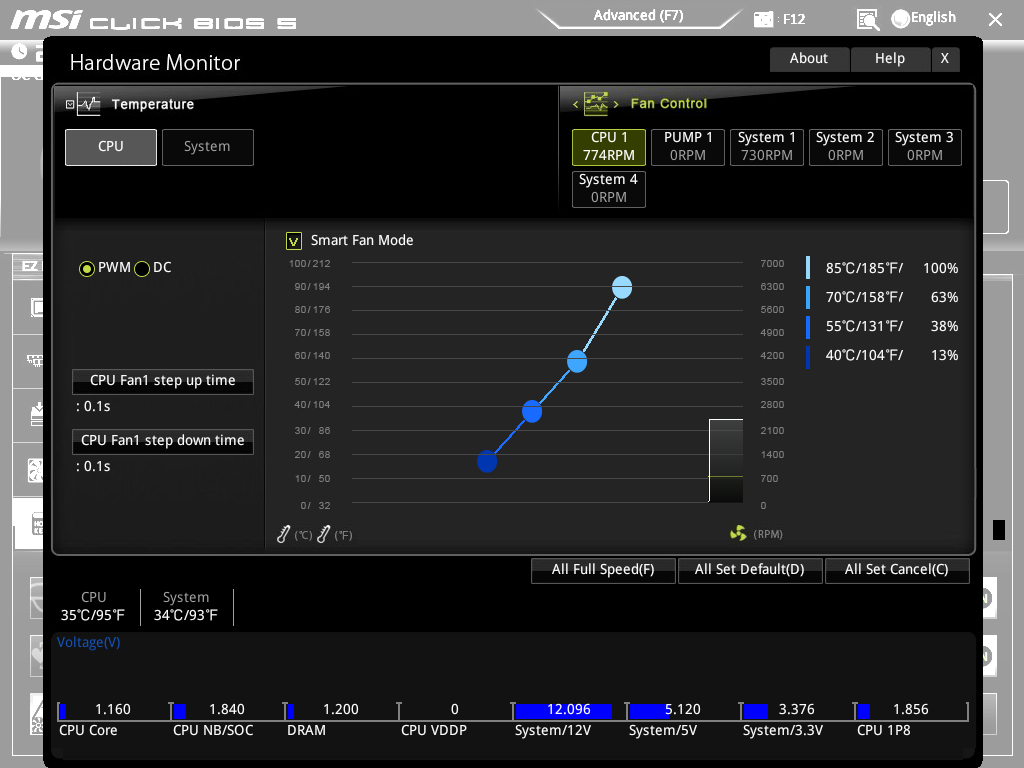
Task: Select System temperature tab
Action: point(208,147)
